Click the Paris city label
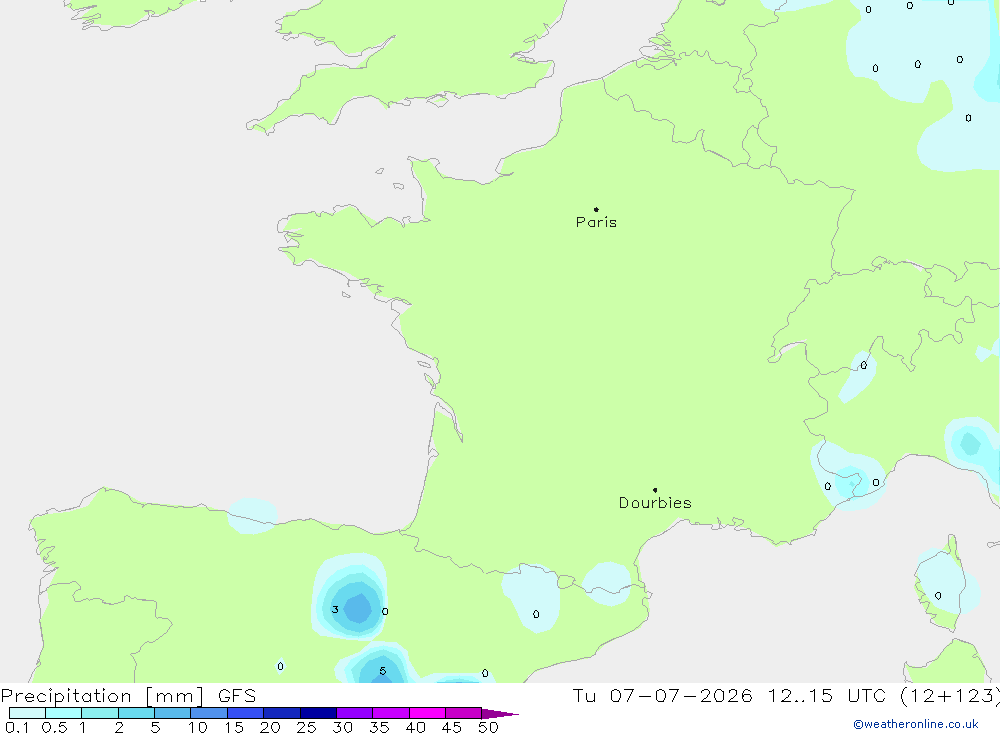The width and height of the screenshot is (1000, 733). [596, 222]
